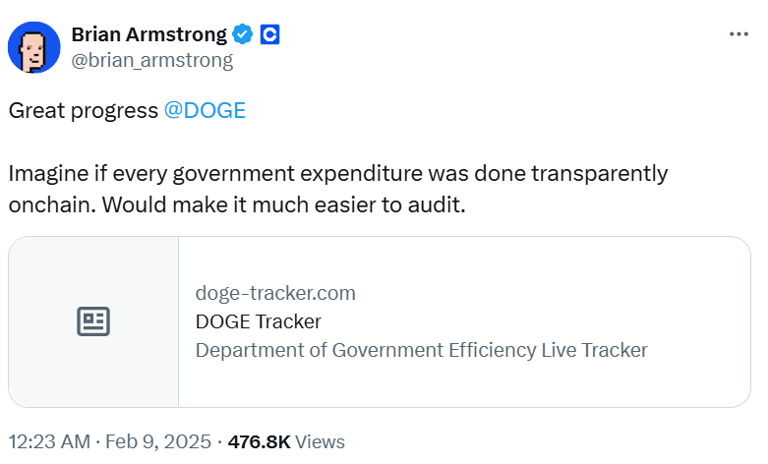Open the three-dot more options menu
The height and width of the screenshot is (464, 768).
tap(738, 34)
